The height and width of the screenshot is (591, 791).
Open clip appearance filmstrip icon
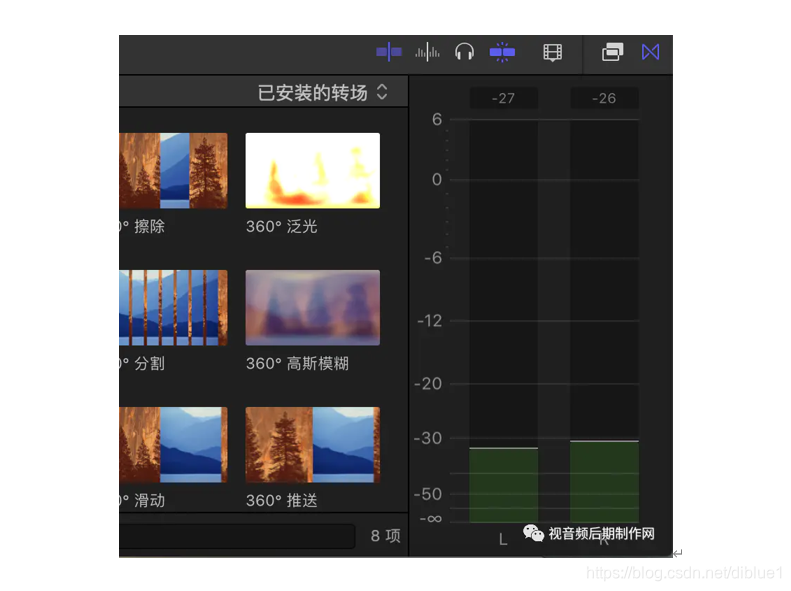[552, 52]
